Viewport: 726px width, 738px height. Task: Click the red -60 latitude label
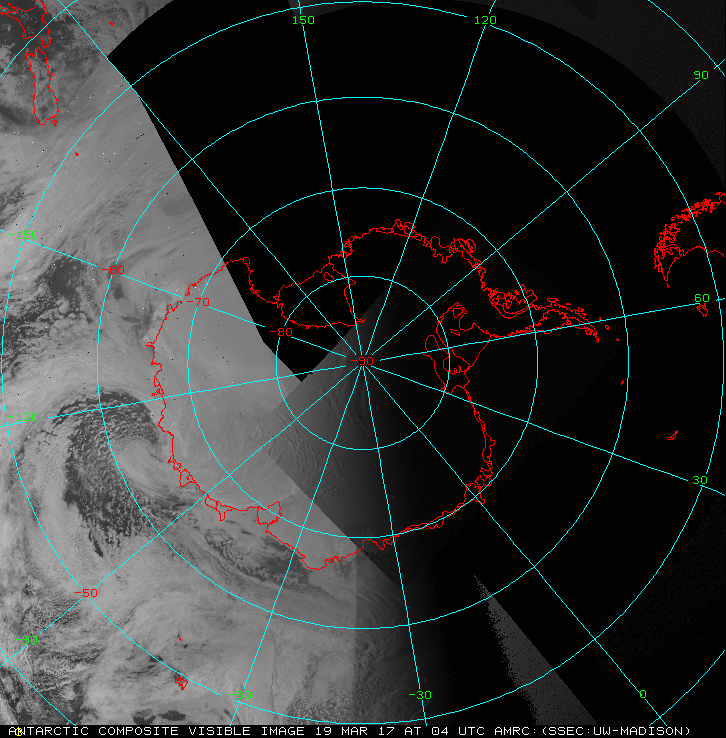pos(113,270)
